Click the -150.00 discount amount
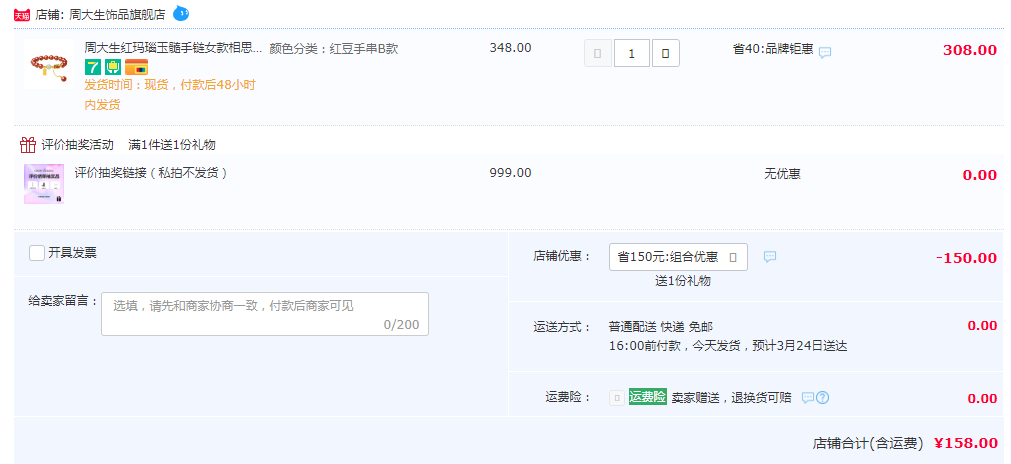1011x464 pixels. click(x=967, y=258)
